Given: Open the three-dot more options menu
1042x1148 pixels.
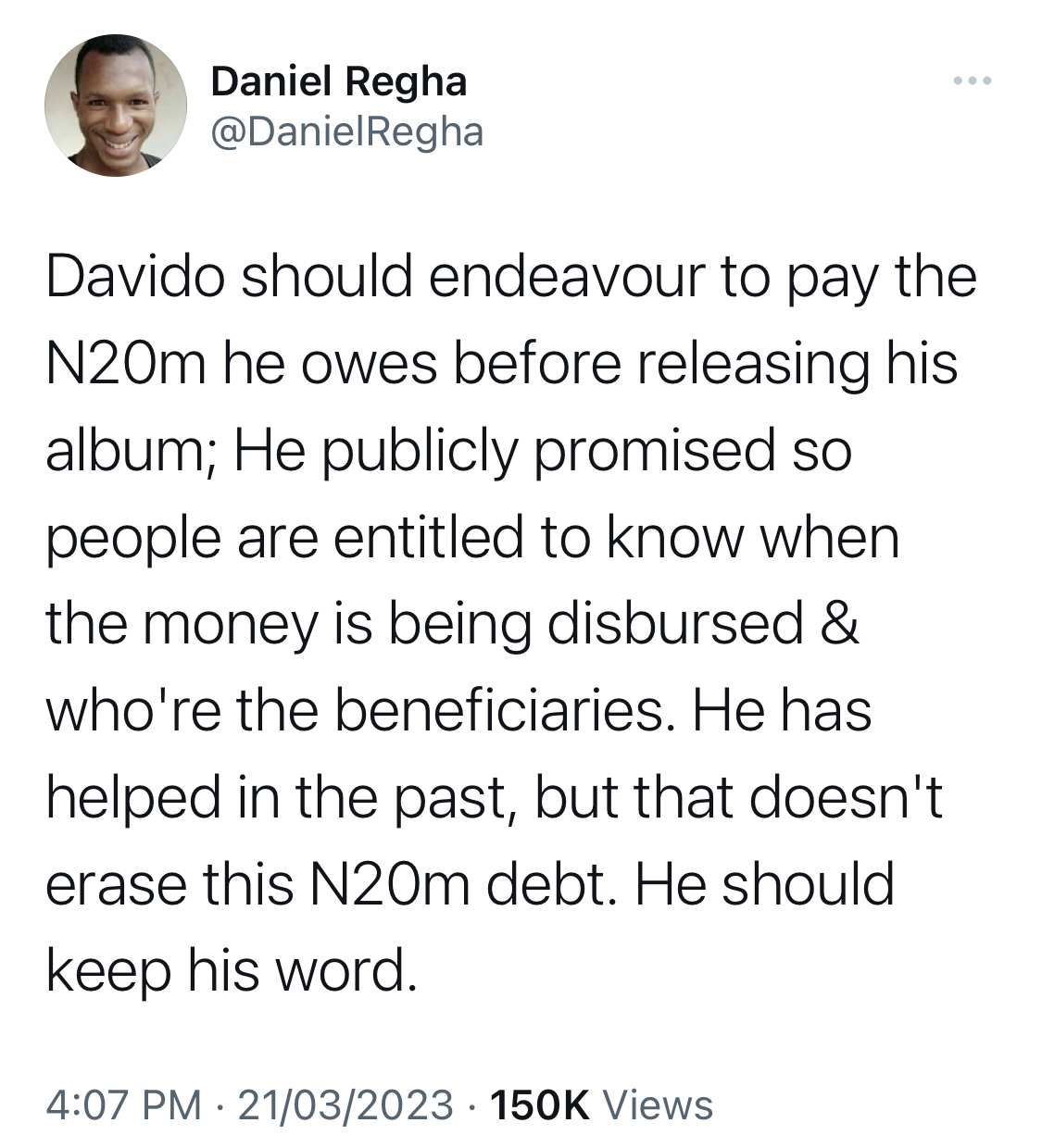Looking at the screenshot, I should pos(973,81).
